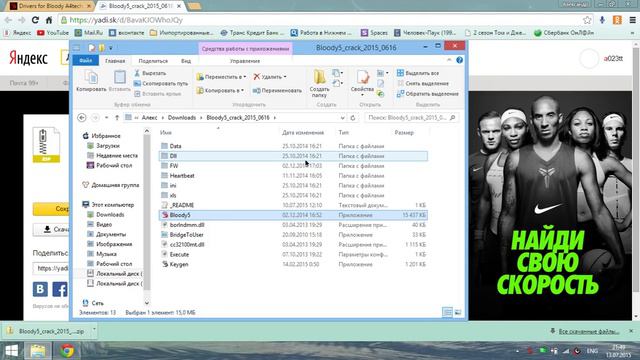This screenshot has height=360, width=640.
Task: Sort by the Size (Размер) column header
Action: 404,133
